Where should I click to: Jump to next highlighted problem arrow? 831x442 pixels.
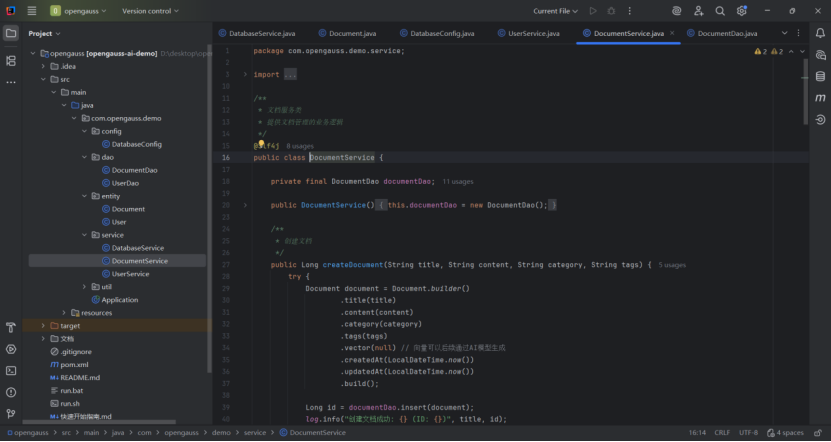click(x=802, y=51)
